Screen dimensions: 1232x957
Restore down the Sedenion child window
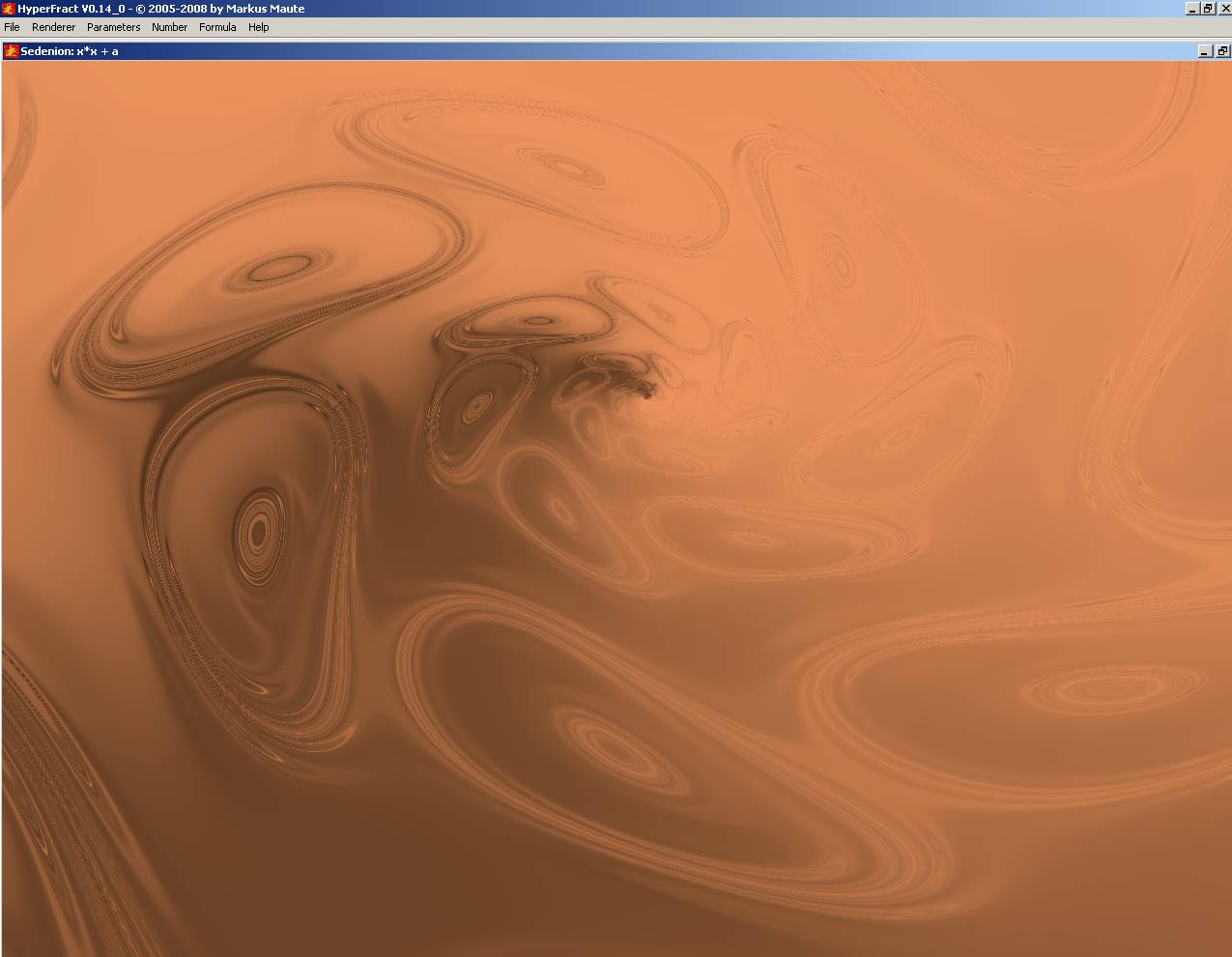[x=1222, y=51]
